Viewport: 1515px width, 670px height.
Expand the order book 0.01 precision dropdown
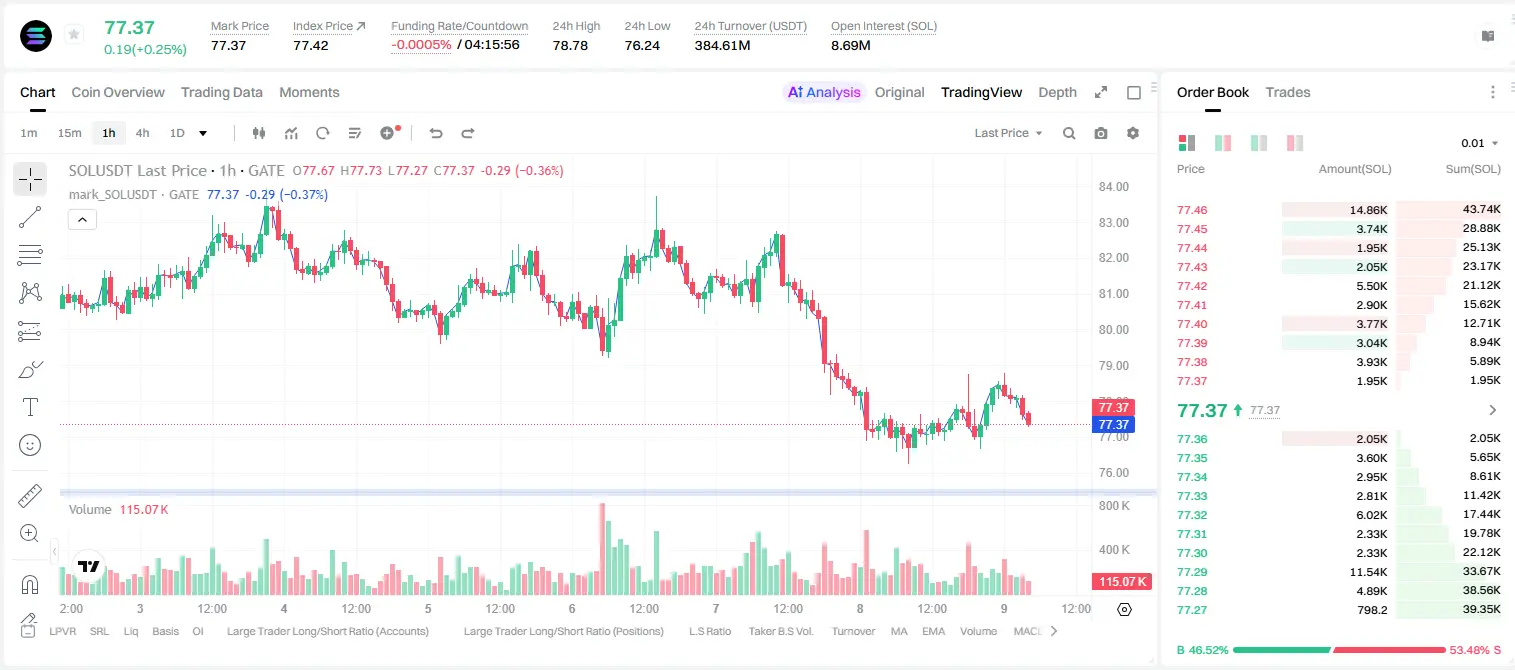(1480, 143)
